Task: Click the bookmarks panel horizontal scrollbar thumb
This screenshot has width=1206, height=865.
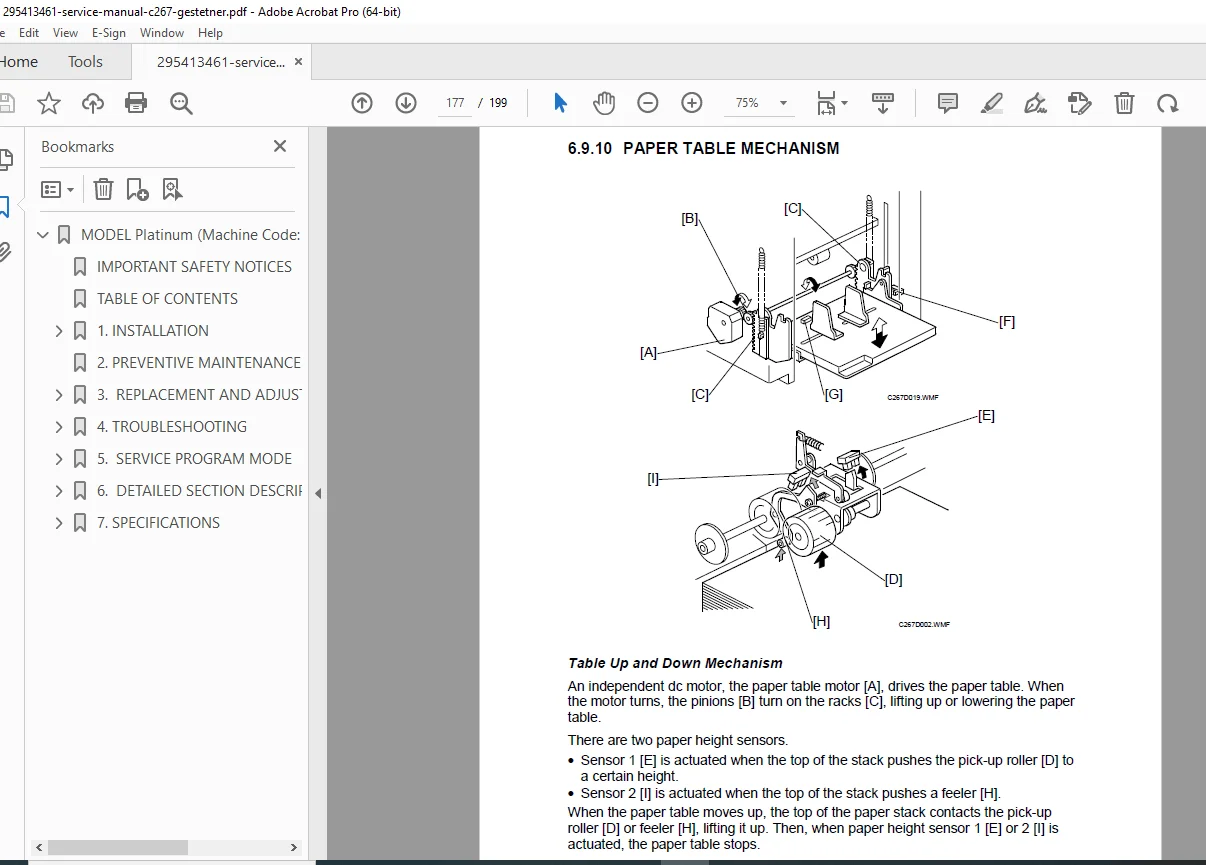Action: tap(118, 847)
